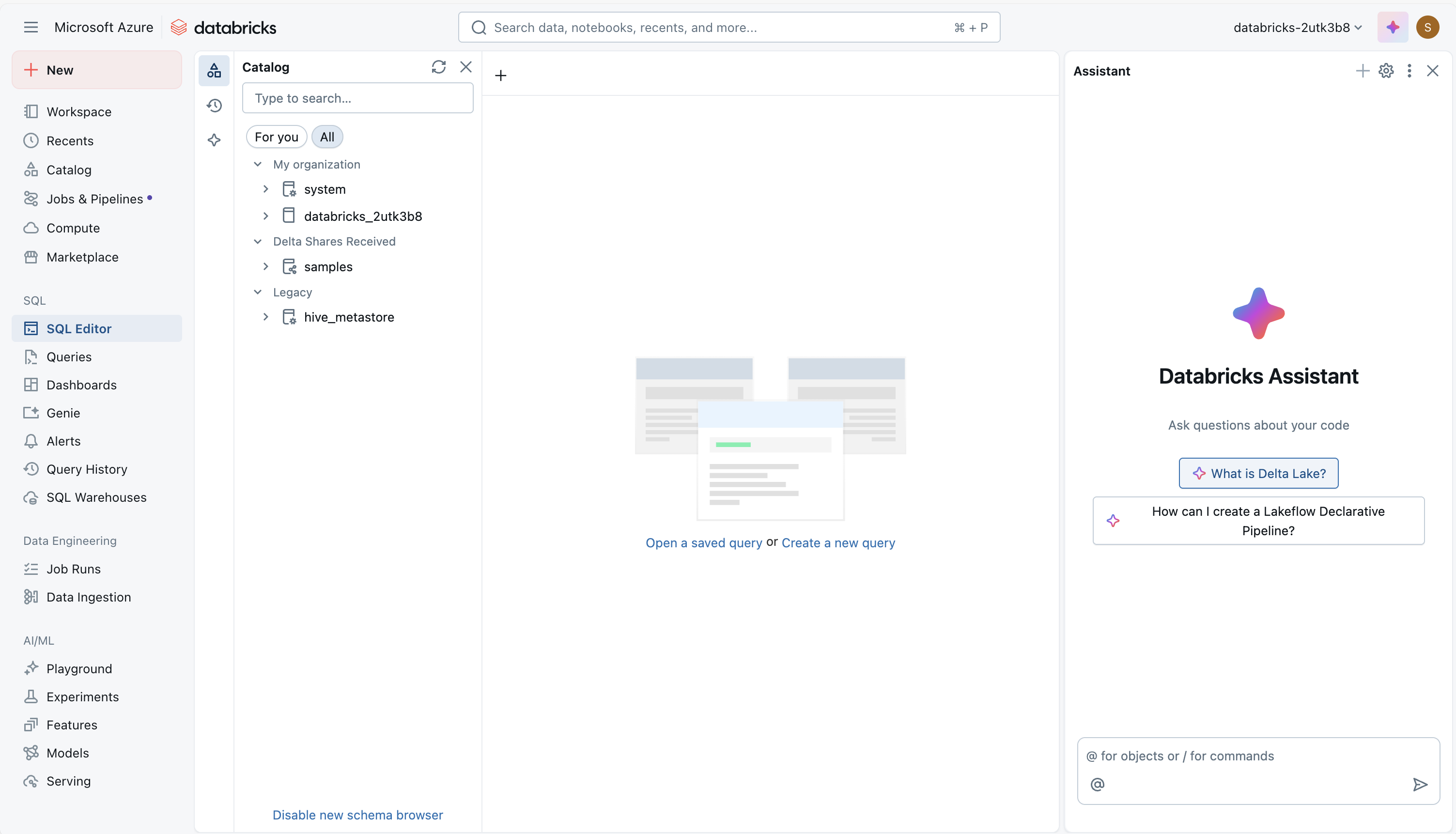Open Data Ingestion from the sidebar
Image resolution: width=1456 pixels, height=834 pixels.
(88, 596)
